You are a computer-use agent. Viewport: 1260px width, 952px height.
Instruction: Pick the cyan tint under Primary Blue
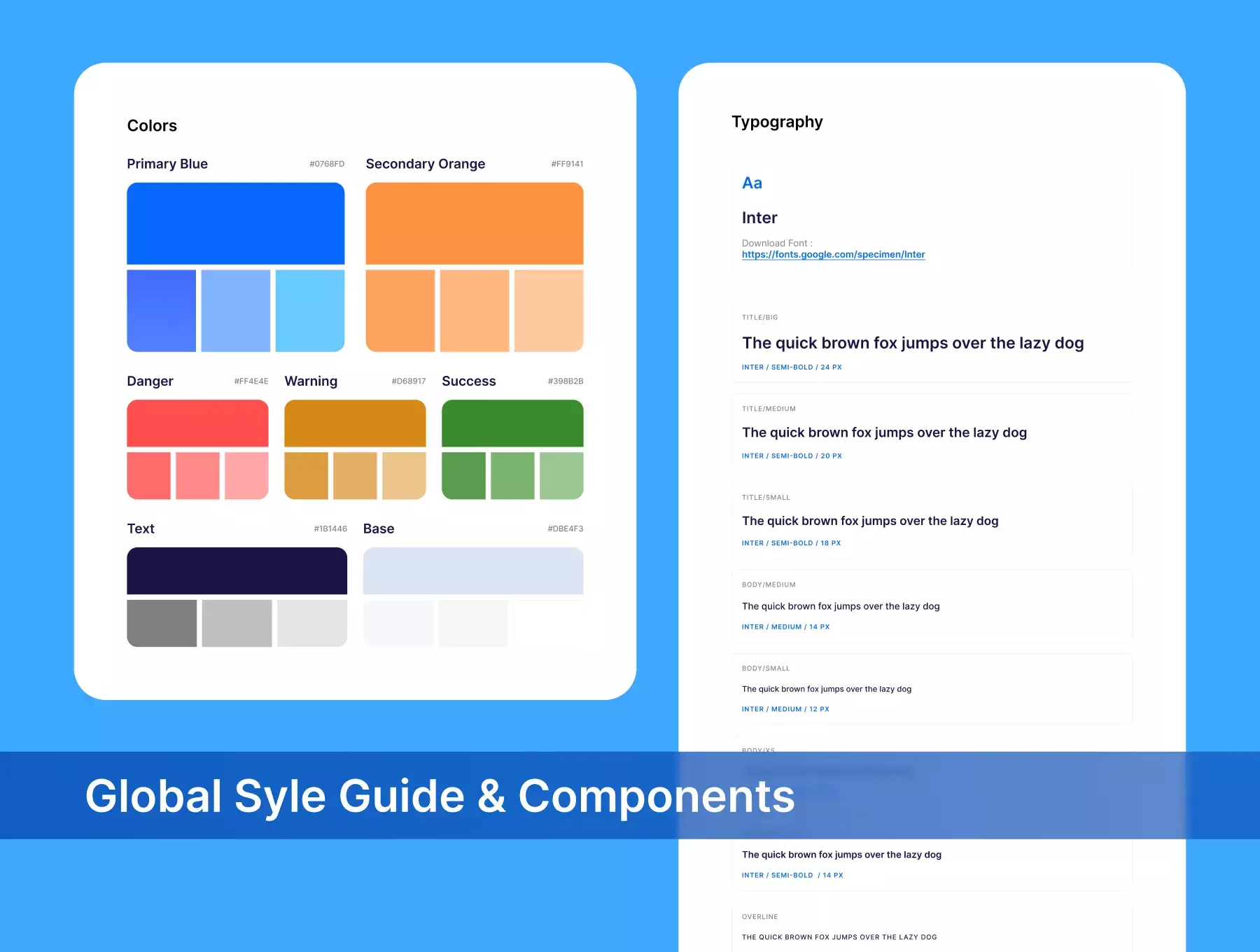coord(310,311)
